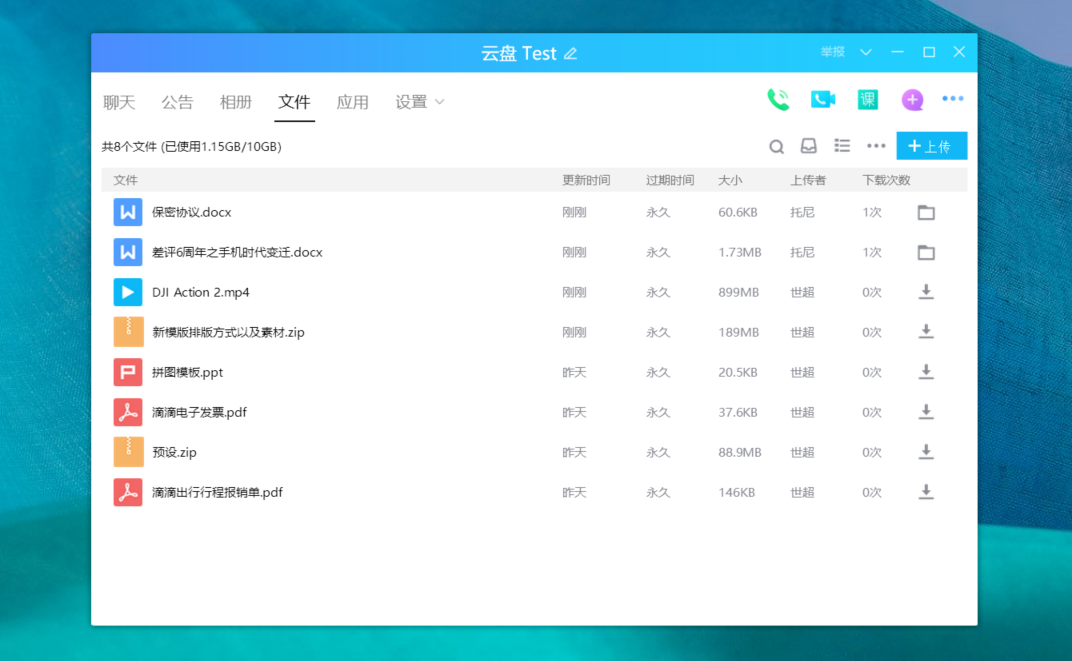Click the edit pencil beside 云盘 Test
Image resolution: width=1072 pixels, height=661 pixels.
coord(571,54)
